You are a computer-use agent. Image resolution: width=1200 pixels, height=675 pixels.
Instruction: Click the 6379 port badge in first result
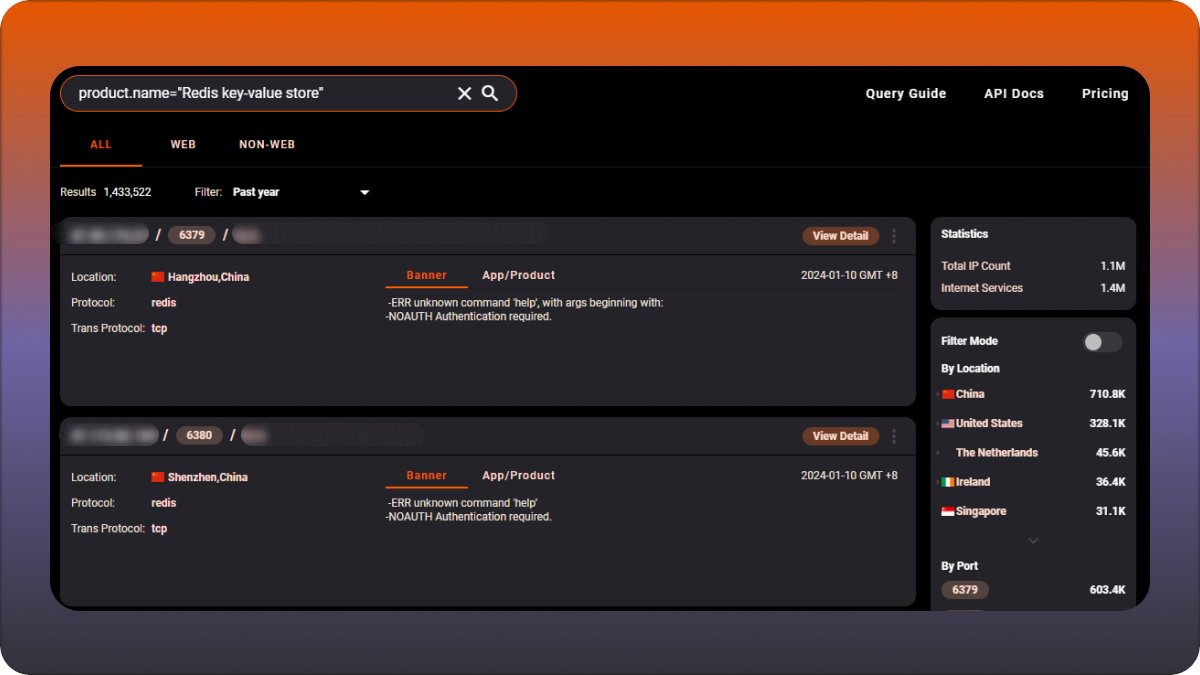192,235
